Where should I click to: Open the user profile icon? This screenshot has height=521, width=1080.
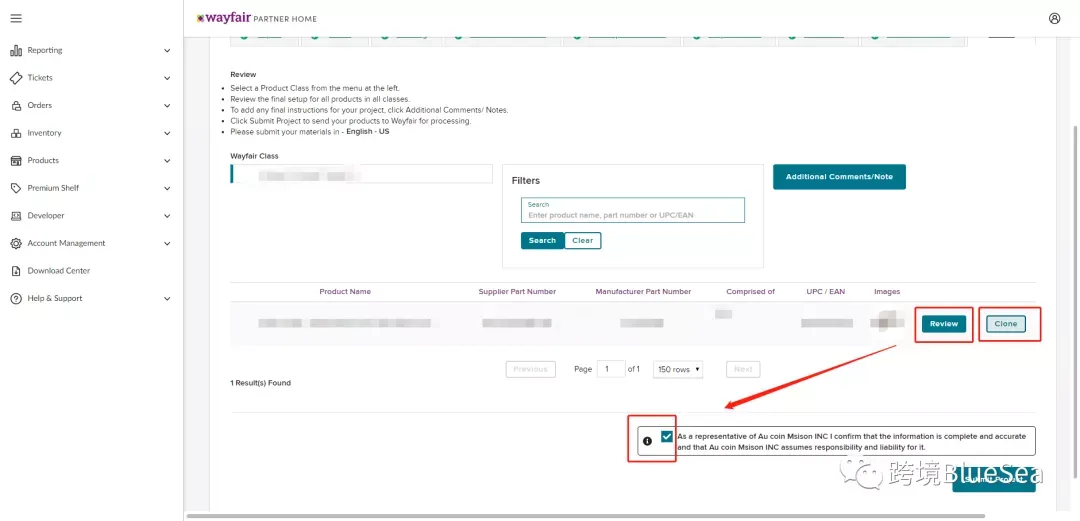click(1055, 19)
